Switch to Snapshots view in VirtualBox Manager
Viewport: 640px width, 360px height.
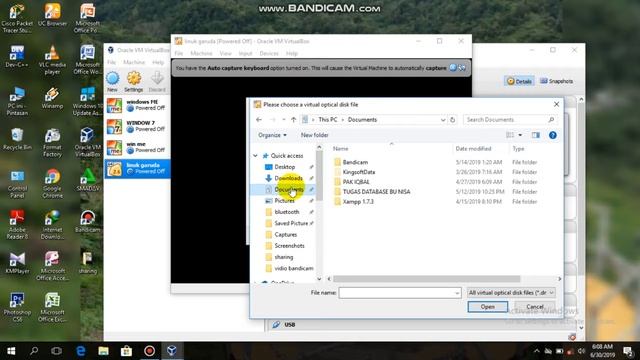click(556, 81)
